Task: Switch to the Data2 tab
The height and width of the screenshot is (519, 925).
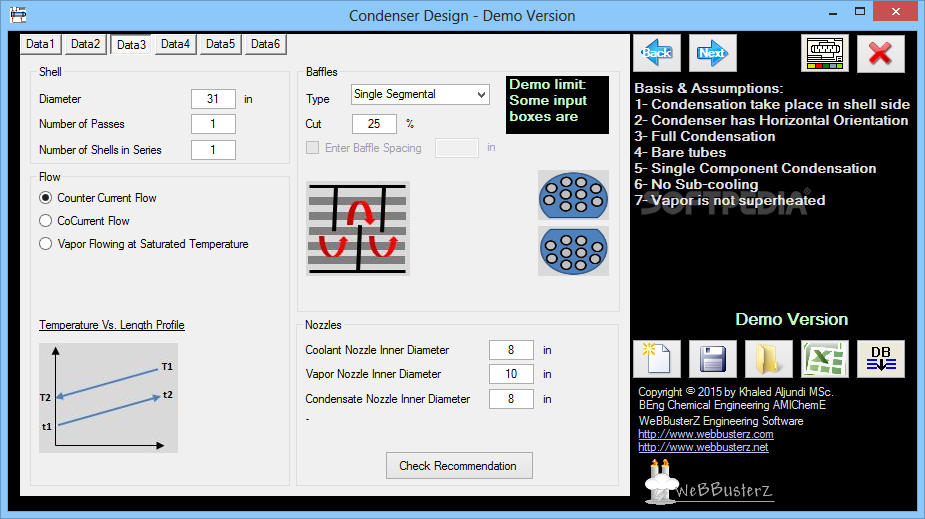Action: (86, 44)
